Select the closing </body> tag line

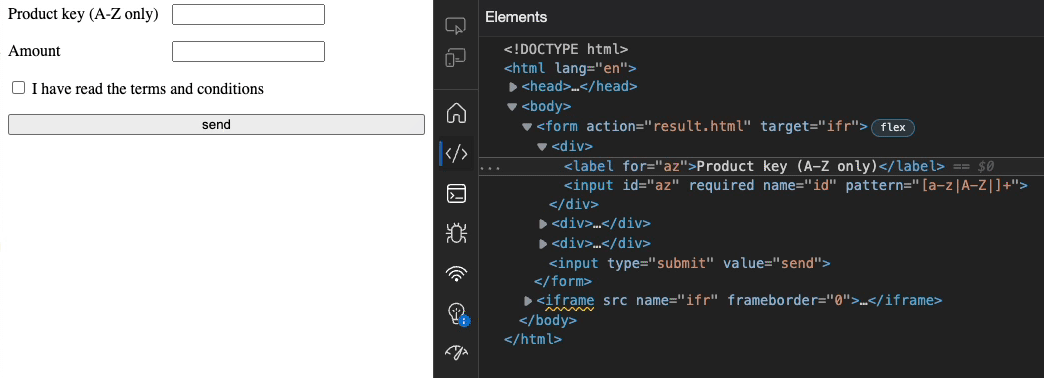click(x=548, y=320)
